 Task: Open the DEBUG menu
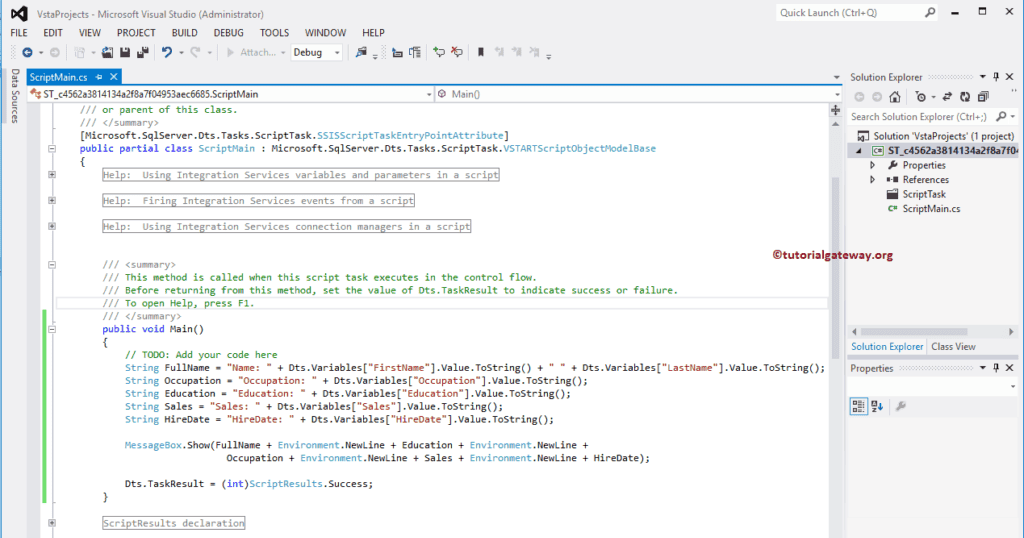[x=229, y=33]
